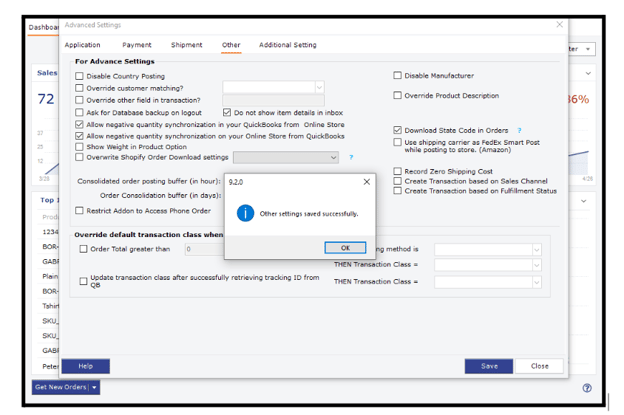Image resolution: width=624 pixels, height=415 pixels.
Task: Open the Override customer matching dropdown
Action: point(319,88)
